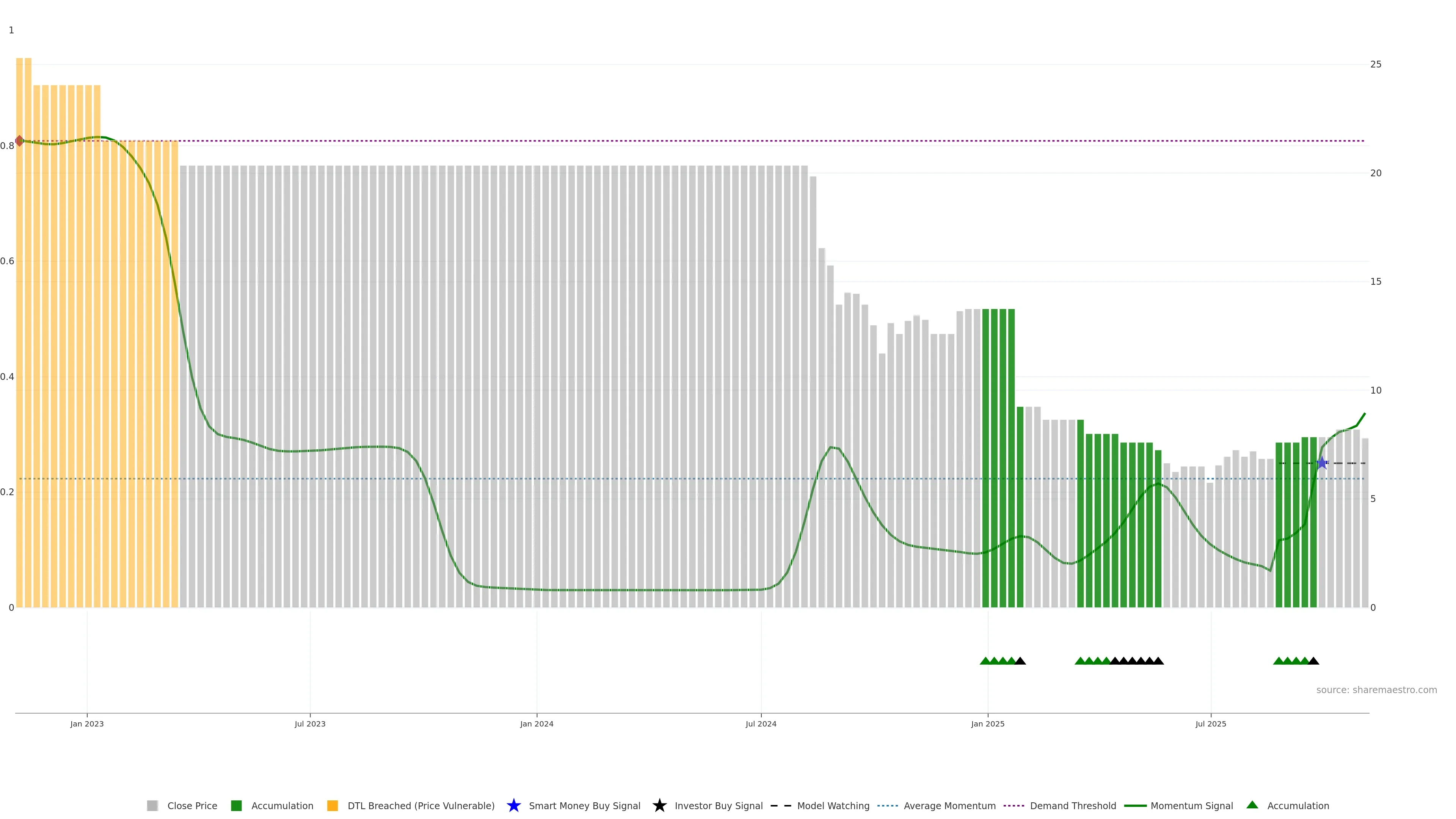Click the blue star marker on the chart
The image size is (1456, 819).
point(1321,463)
